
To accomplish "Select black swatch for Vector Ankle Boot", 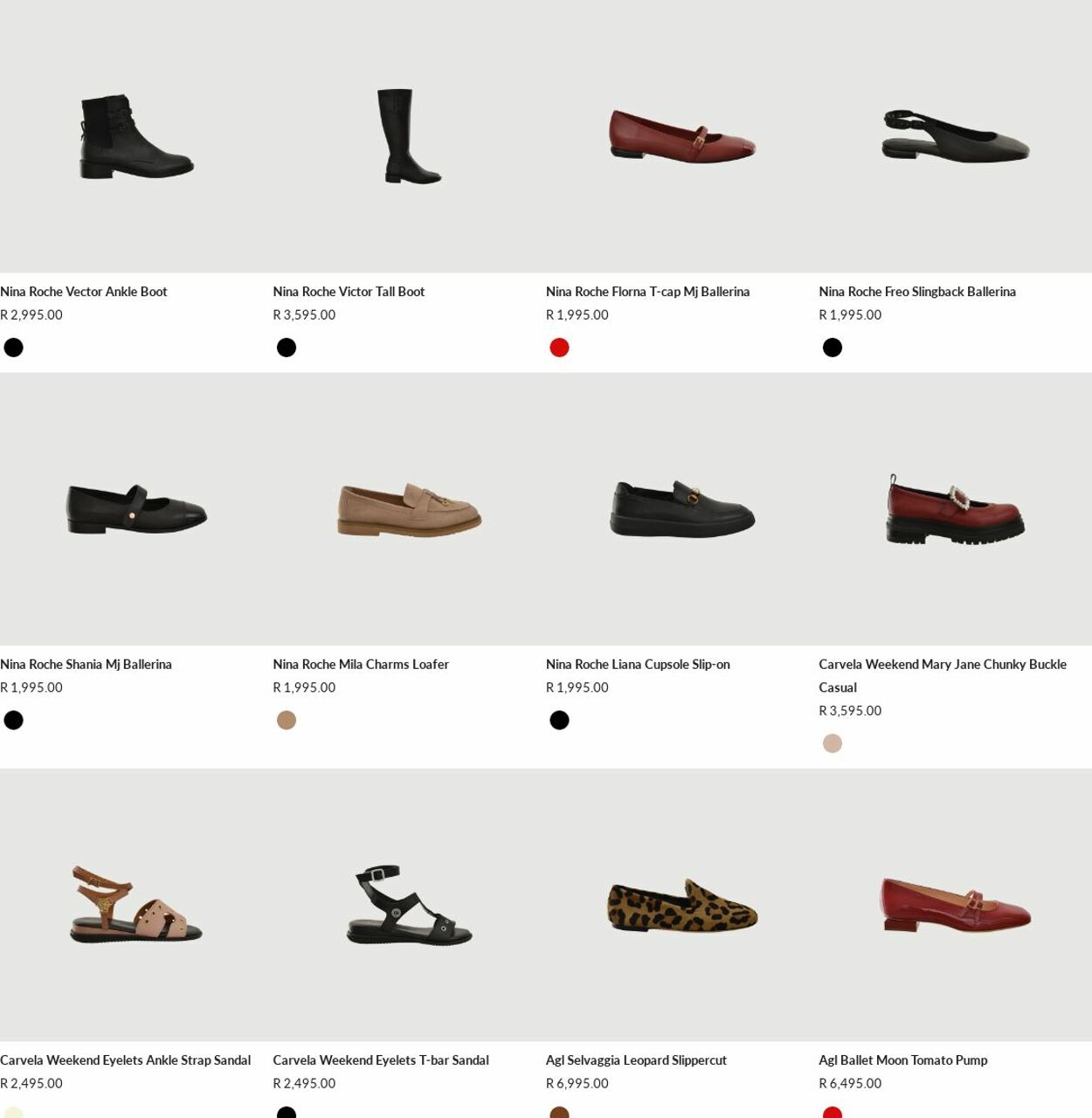I will pos(14,348).
